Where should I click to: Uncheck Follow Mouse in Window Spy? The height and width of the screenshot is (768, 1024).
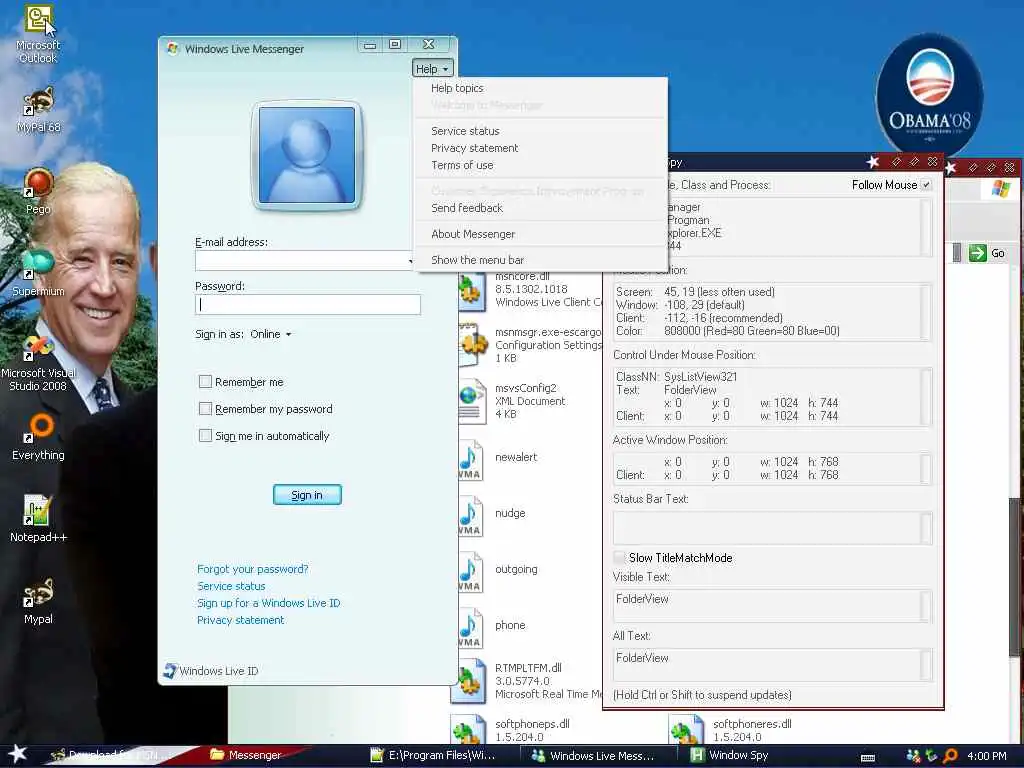926,185
